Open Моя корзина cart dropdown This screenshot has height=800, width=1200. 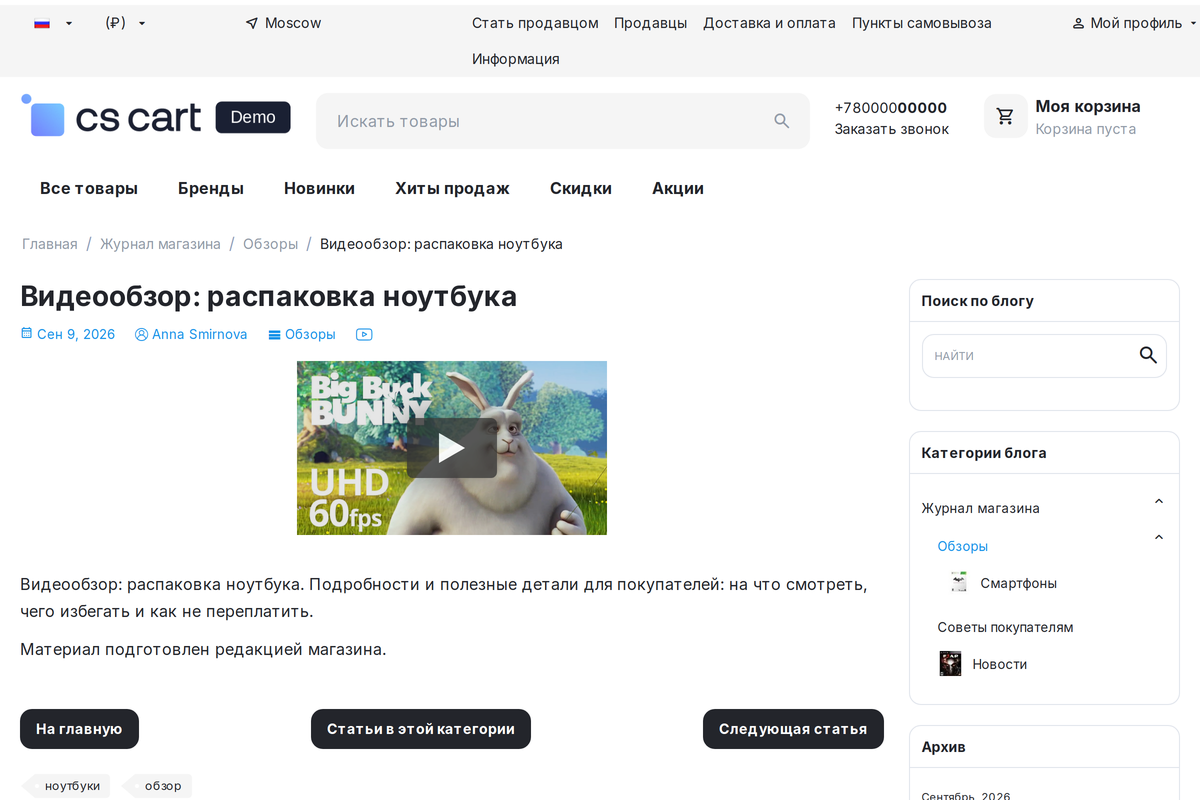point(1088,106)
